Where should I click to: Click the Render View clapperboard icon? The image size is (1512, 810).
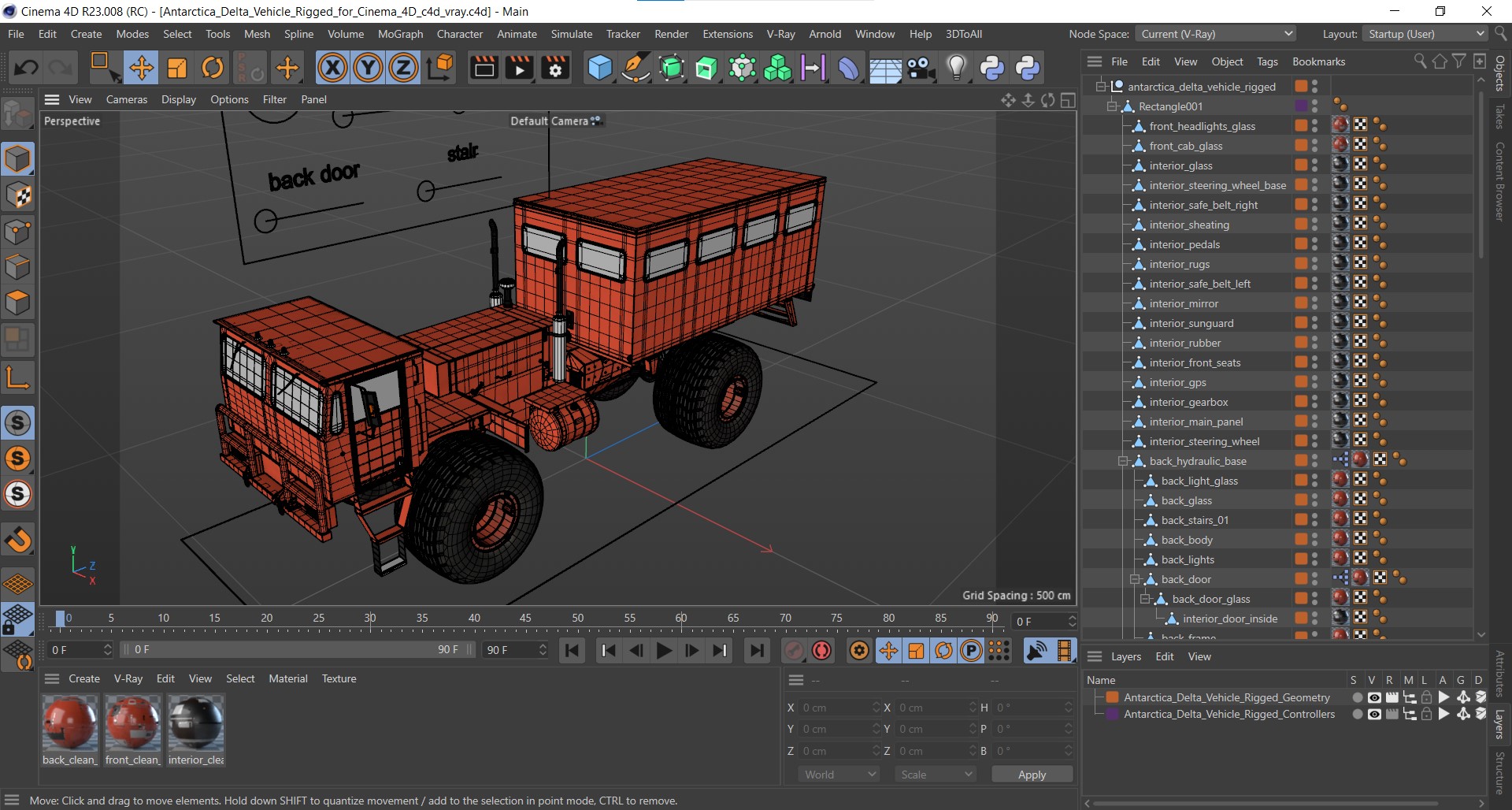point(484,68)
